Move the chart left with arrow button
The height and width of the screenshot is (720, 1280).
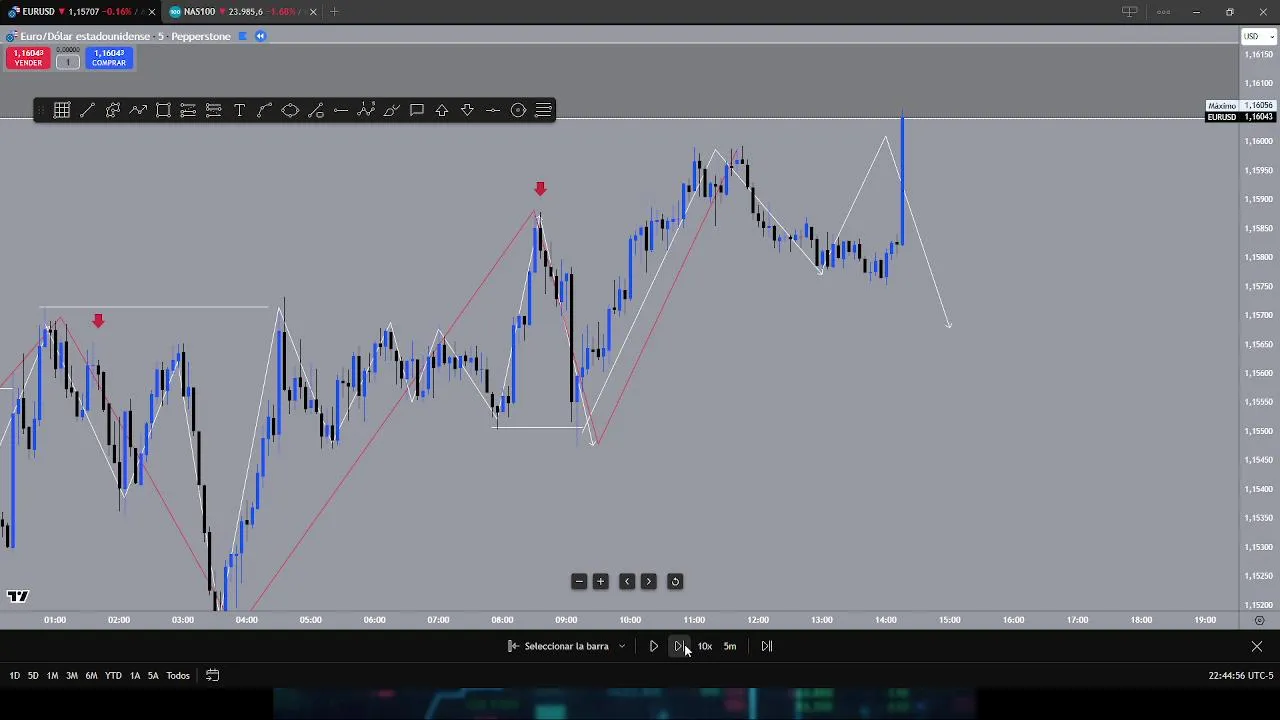click(x=627, y=581)
